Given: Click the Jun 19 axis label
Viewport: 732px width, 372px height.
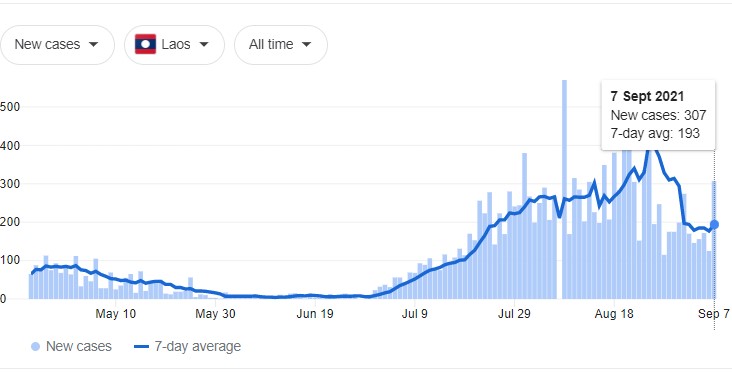Looking at the screenshot, I should [x=315, y=314].
